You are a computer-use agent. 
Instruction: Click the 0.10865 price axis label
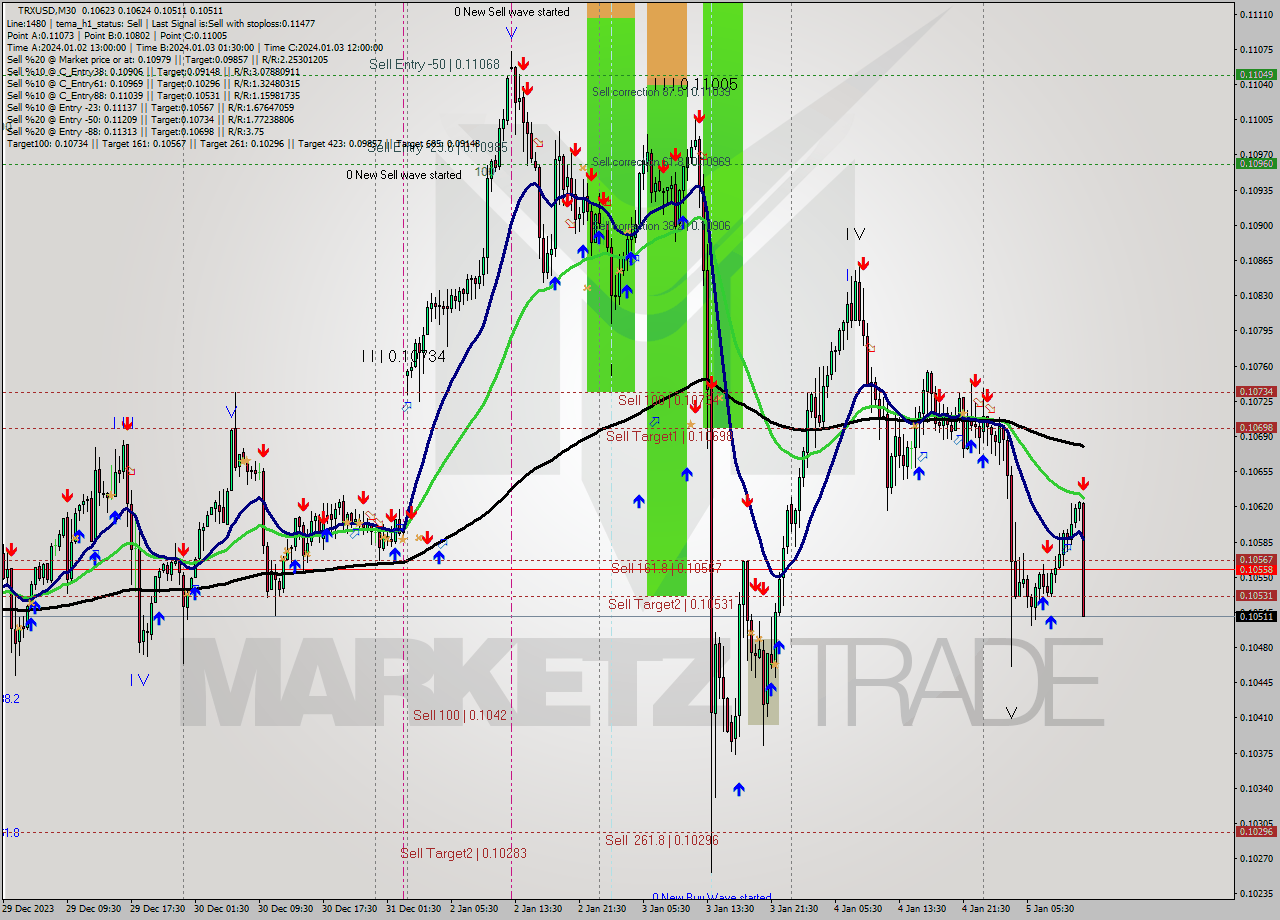[x=1256, y=260]
